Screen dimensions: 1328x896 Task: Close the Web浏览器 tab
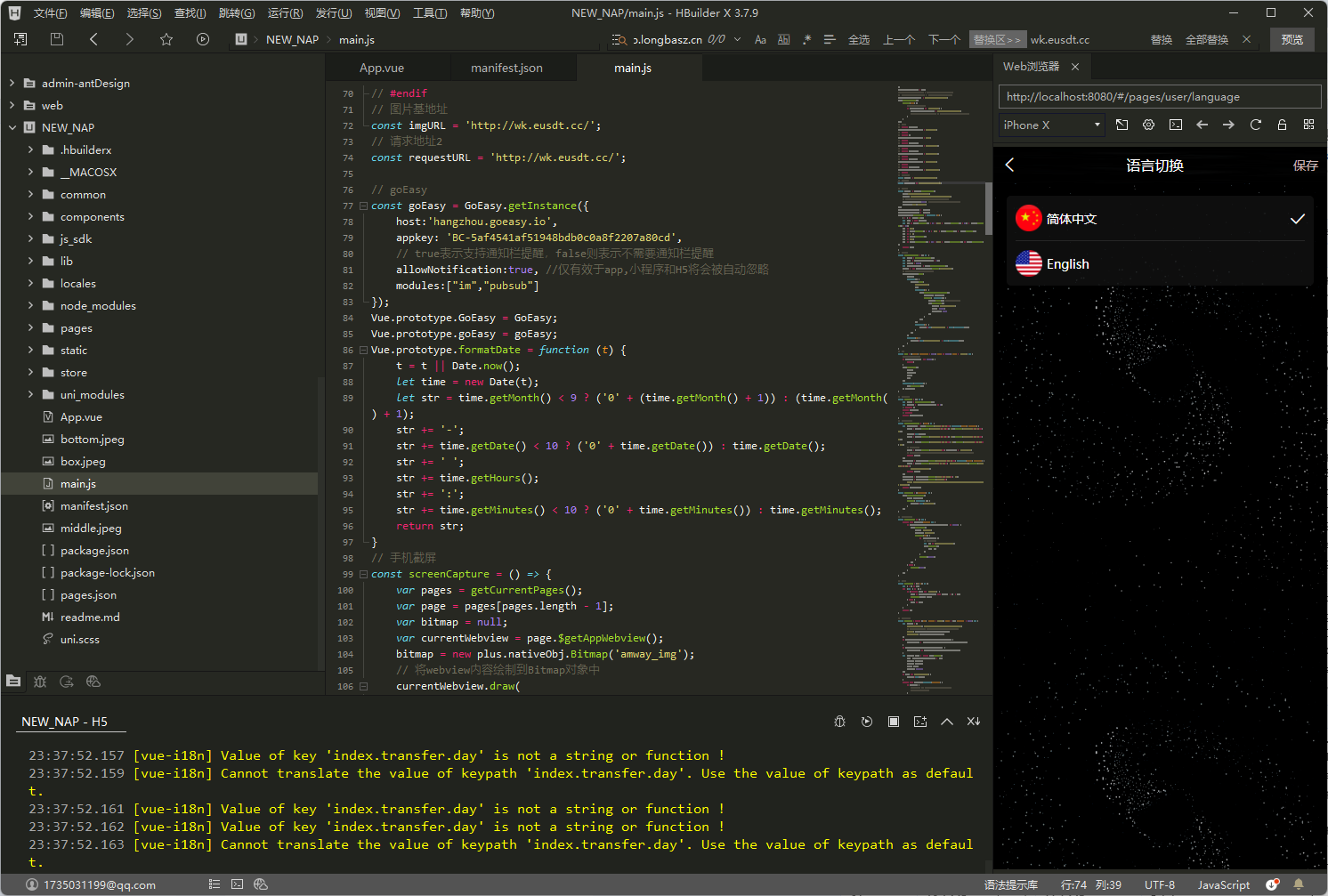(x=1075, y=67)
